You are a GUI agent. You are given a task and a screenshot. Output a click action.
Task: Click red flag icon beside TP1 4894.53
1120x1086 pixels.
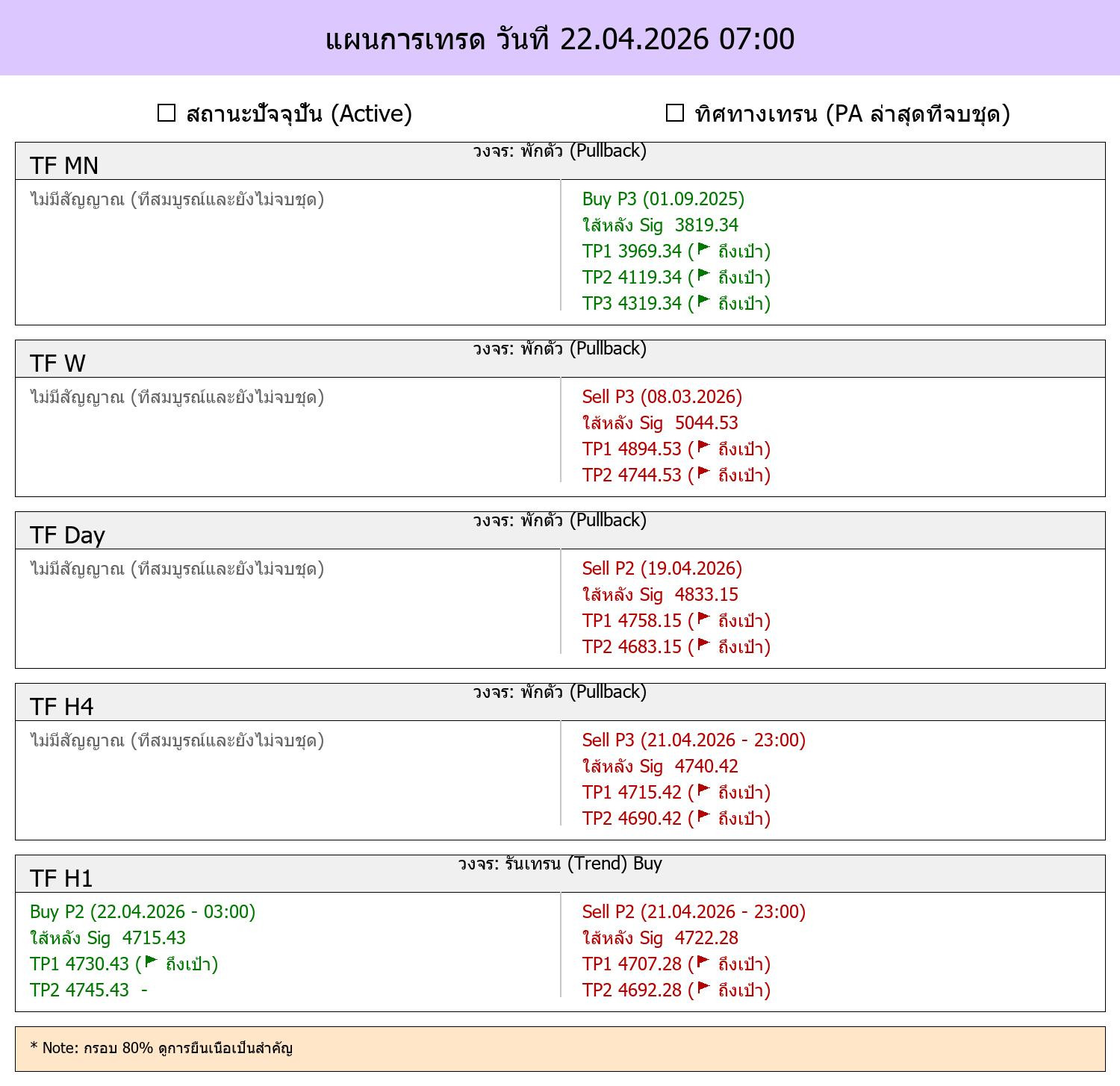(x=703, y=447)
